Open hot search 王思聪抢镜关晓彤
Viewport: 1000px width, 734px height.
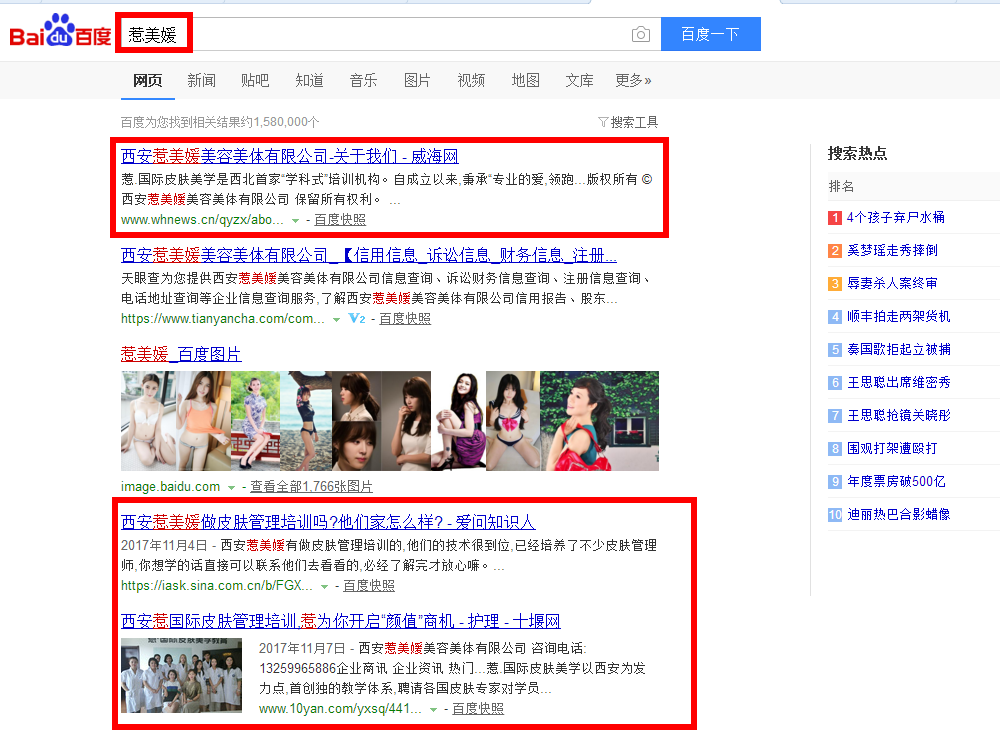899,416
